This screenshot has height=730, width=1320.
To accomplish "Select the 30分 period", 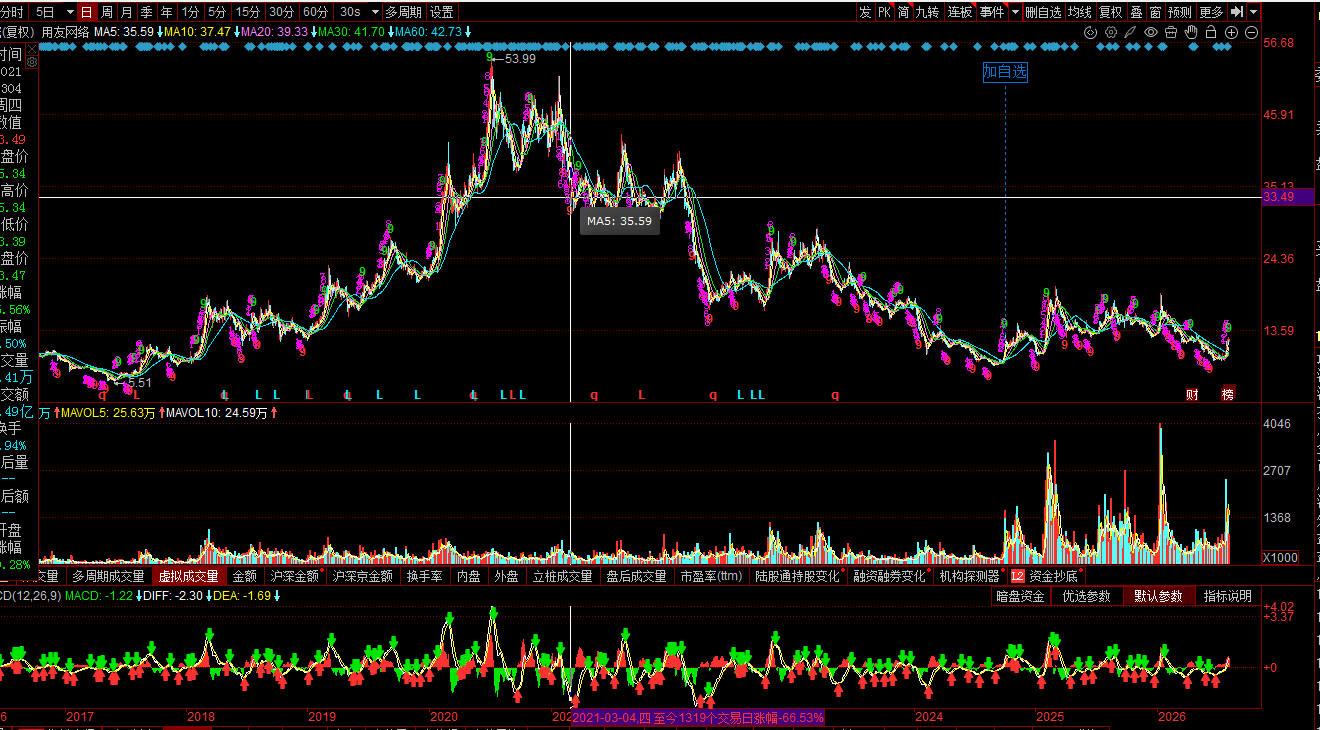I will coord(282,12).
